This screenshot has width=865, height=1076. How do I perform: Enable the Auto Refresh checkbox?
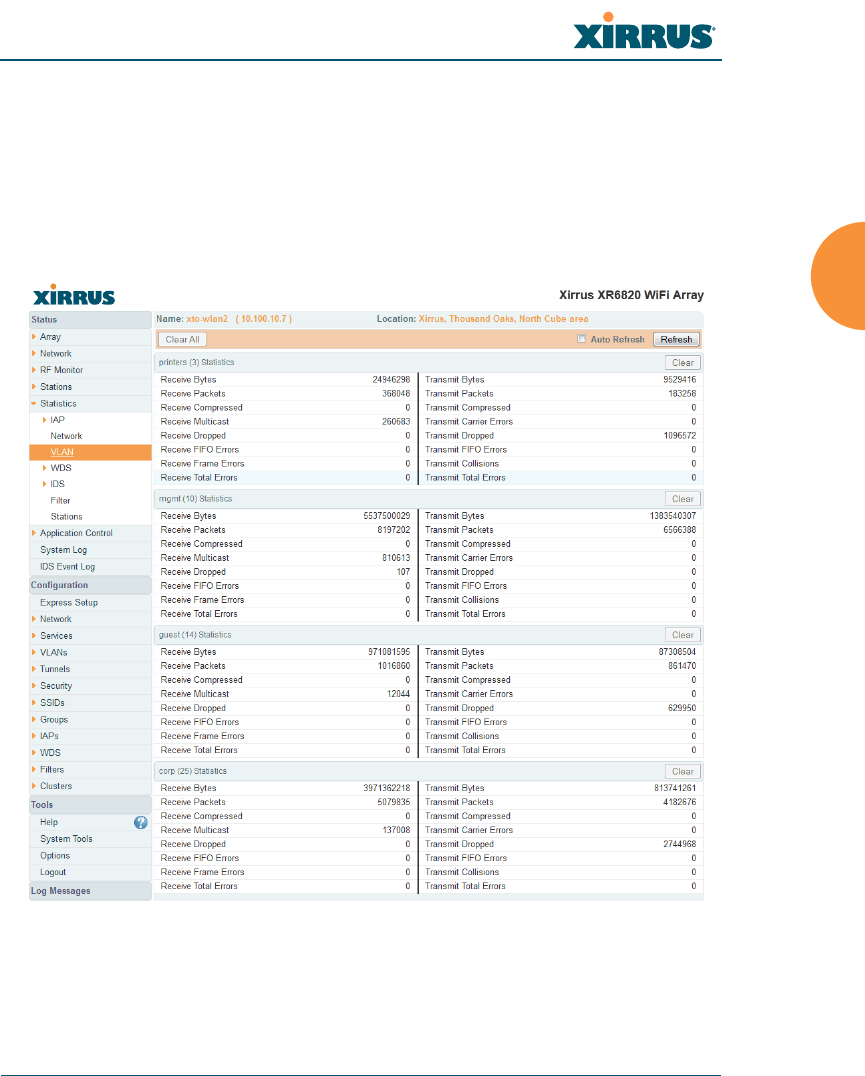[582, 338]
